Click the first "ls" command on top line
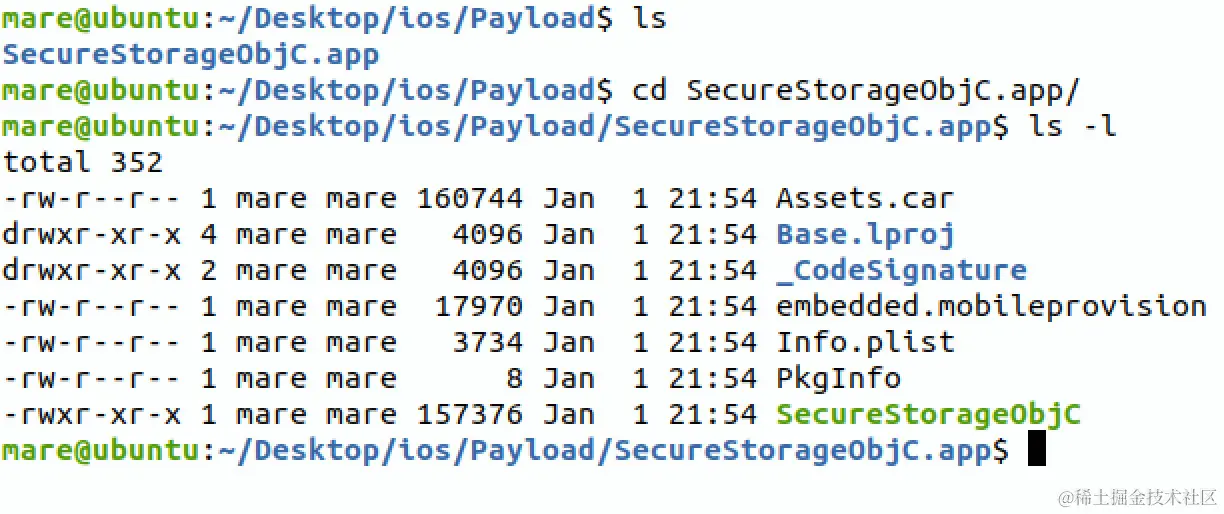Screen dimensions: 1224x514 point(649,18)
